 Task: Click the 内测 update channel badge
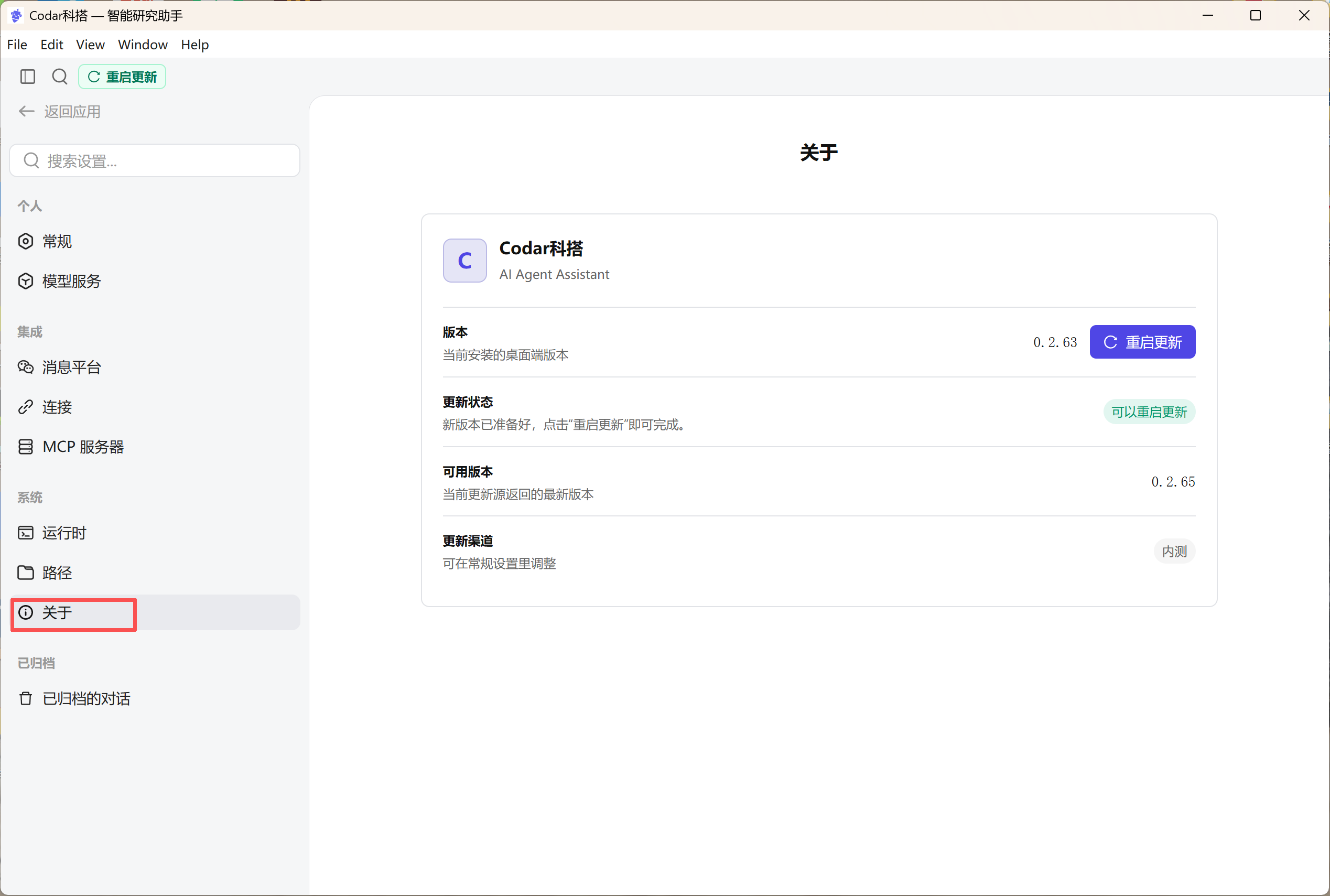pyautogui.click(x=1175, y=552)
